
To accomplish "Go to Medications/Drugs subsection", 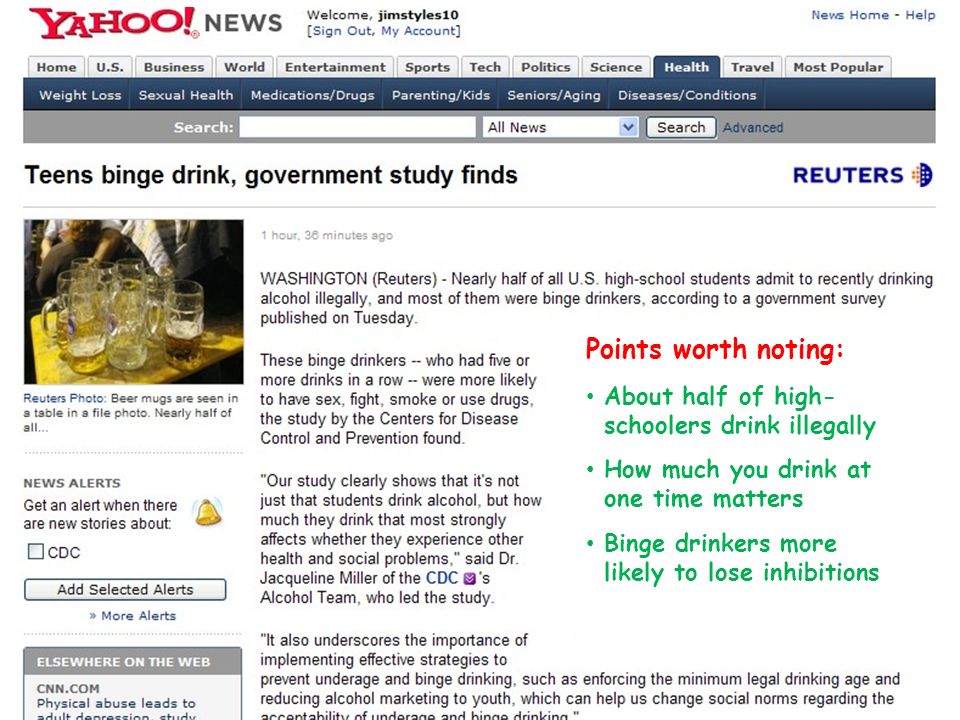I will click(x=312, y=96).
